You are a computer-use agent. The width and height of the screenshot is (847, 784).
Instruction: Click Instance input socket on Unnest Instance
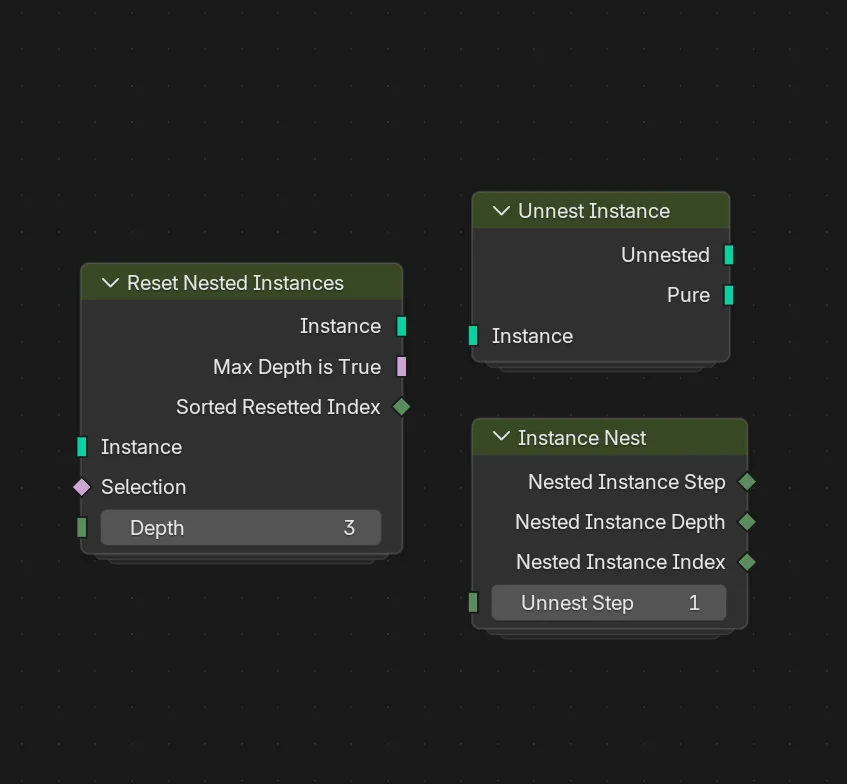pyautogui.click(x=473, y=336)
